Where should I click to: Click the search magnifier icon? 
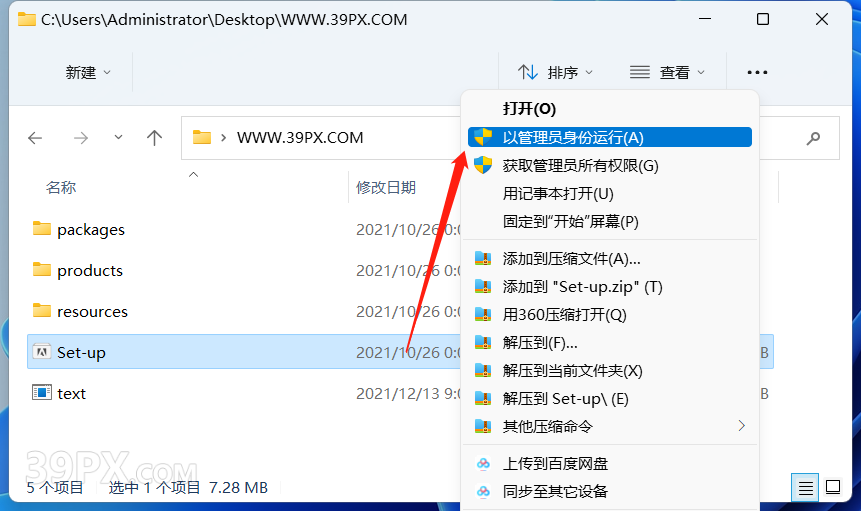coord(813,138)
